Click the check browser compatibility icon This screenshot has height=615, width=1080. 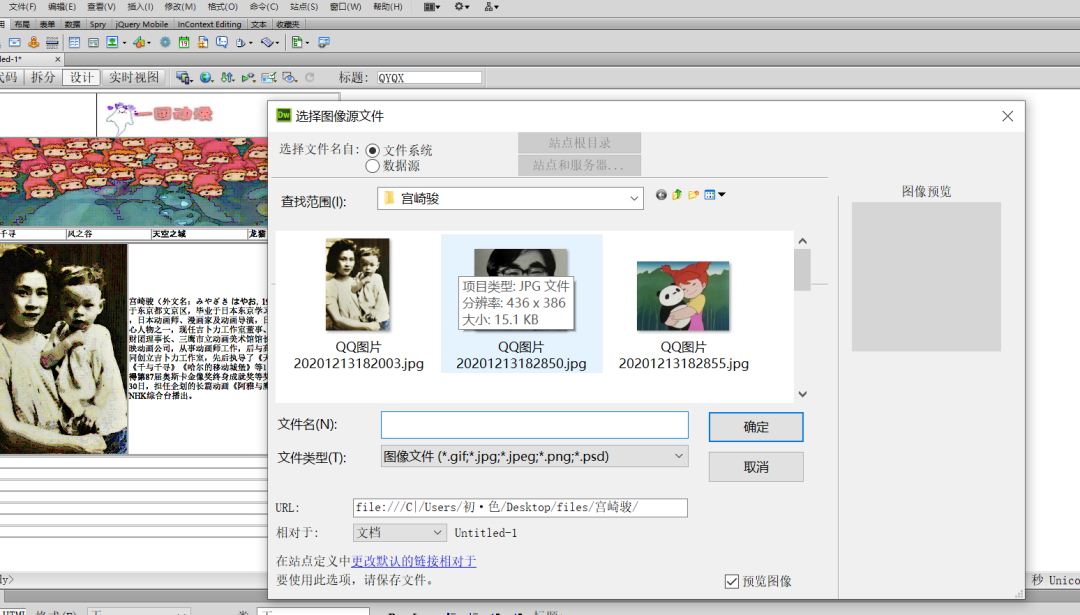[x=269, y=77]
